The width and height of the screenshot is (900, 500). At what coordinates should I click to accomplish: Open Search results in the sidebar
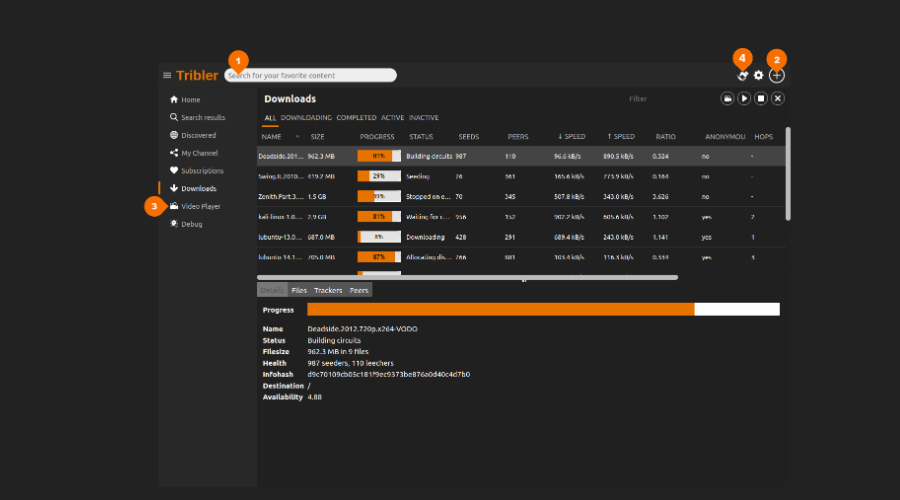click(203, 118)
